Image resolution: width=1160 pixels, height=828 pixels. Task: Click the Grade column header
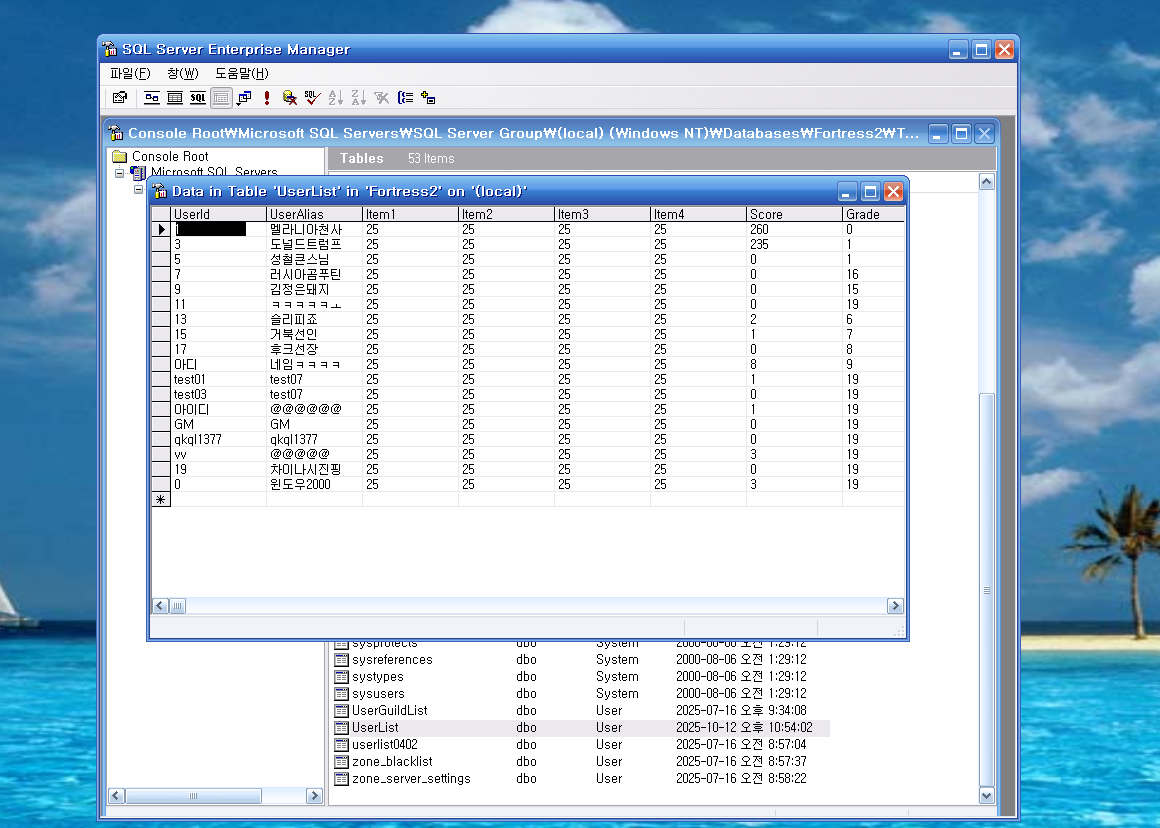click(x=874, y=214)
